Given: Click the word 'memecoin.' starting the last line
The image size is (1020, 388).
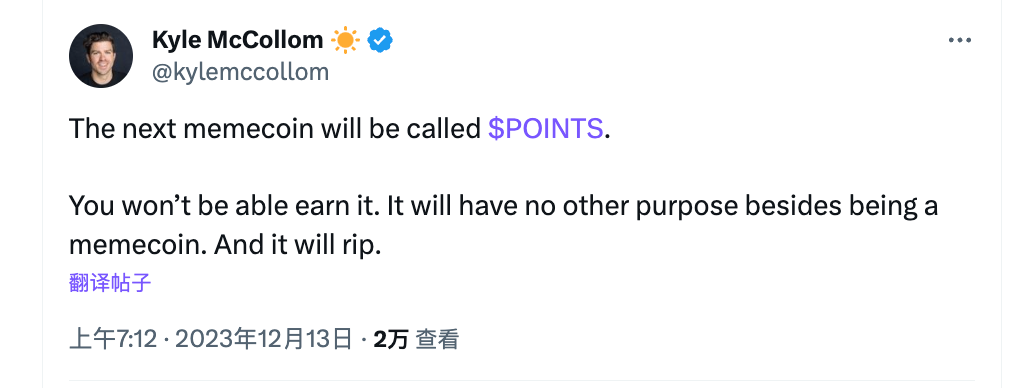Looking at the screenshot, I should [x=138, y=245].
